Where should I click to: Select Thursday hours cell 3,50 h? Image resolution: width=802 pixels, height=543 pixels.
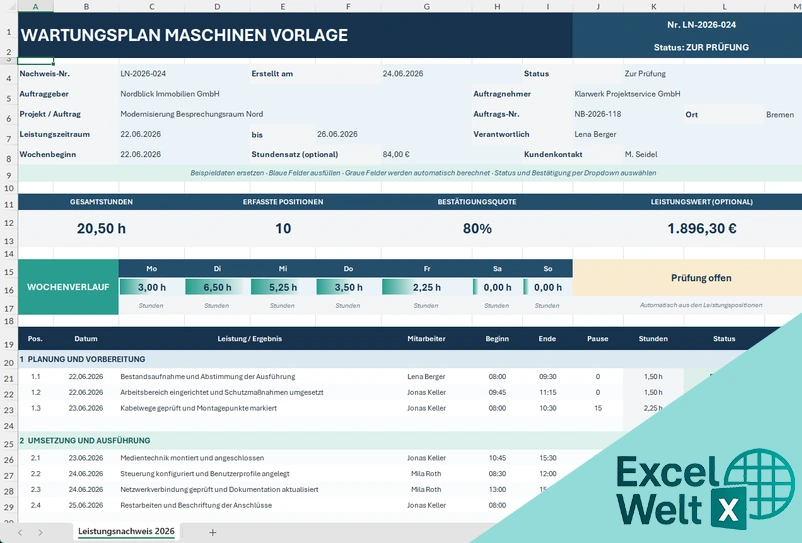(348, 287)
